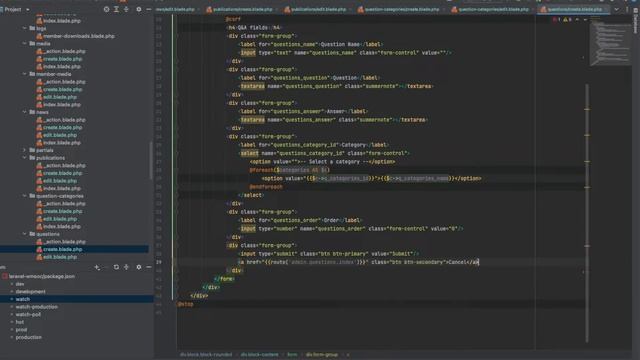Open create.blade.php under the media folder
640x360 pixels.
coord(59,59)
